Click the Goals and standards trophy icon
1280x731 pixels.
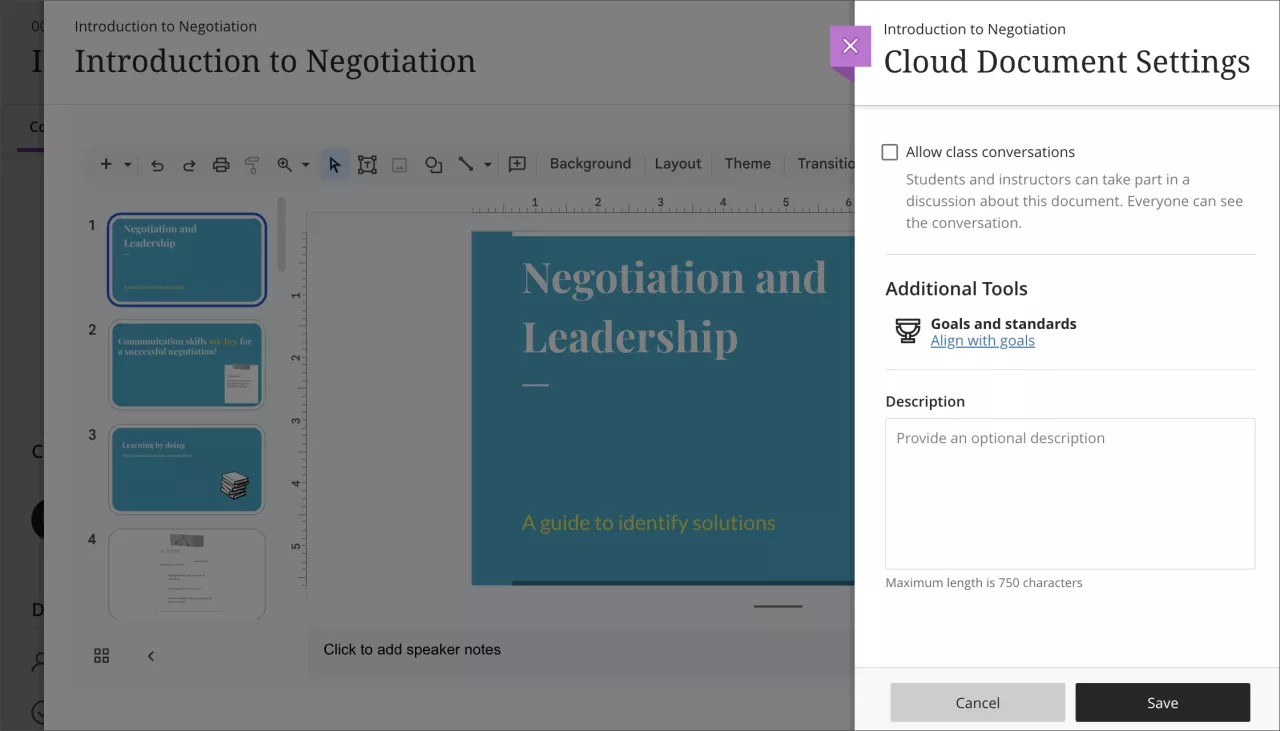(907, 330)
